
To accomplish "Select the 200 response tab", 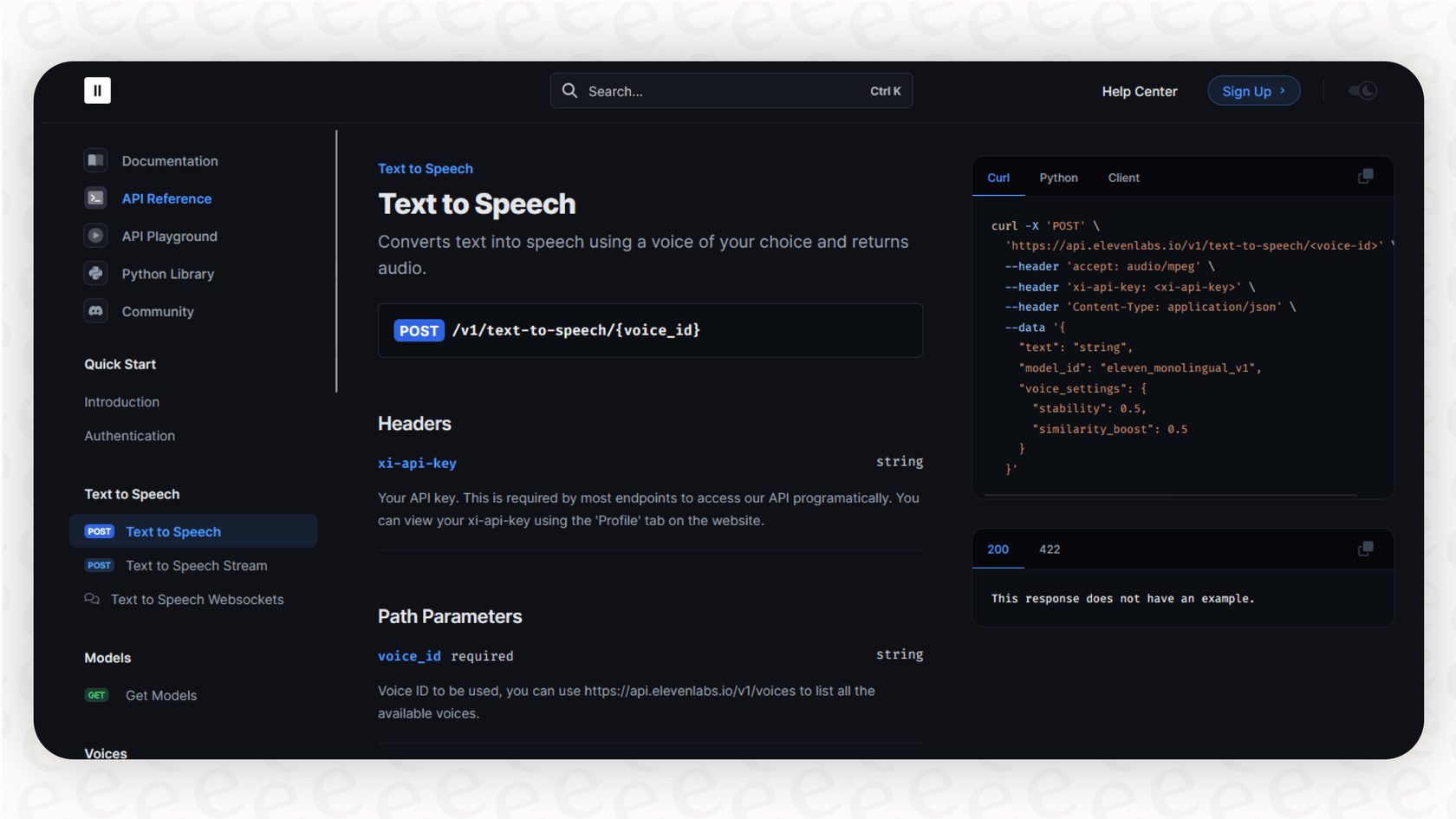I will [998, 549].
